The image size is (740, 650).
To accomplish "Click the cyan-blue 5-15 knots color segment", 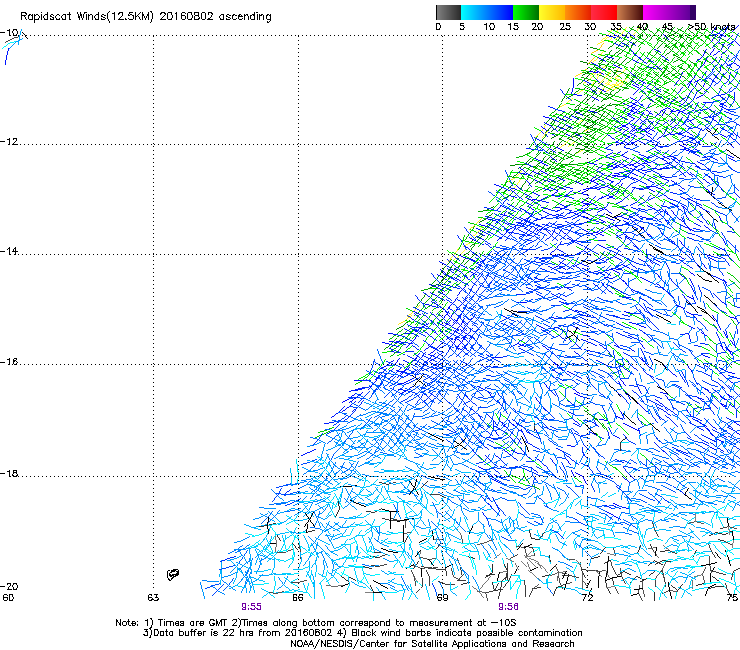I will click(x=487, y=12).
